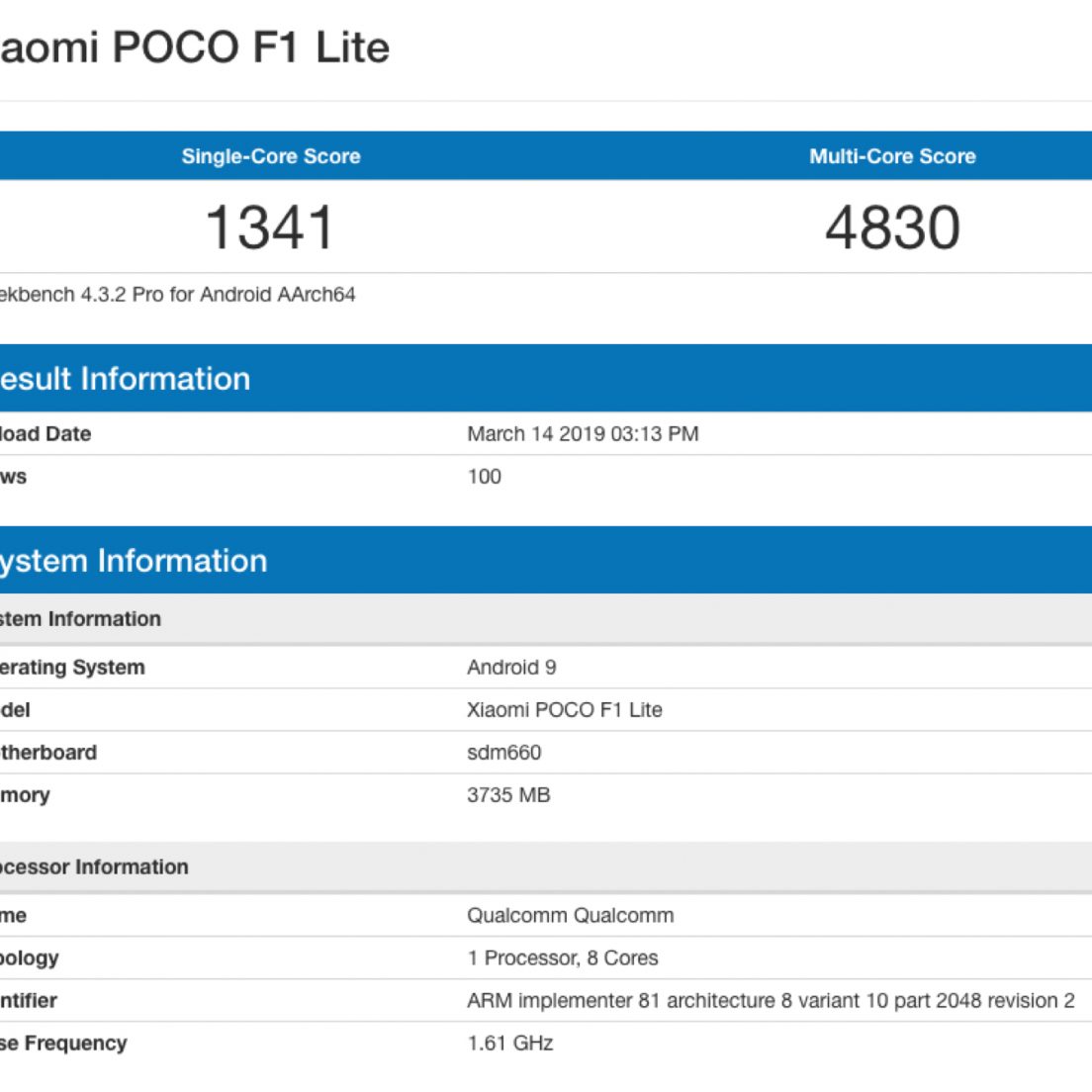This screenshot has height=1092, width=1092.
Task: Click the upload date March 14 2019
Action: (583, 434)
